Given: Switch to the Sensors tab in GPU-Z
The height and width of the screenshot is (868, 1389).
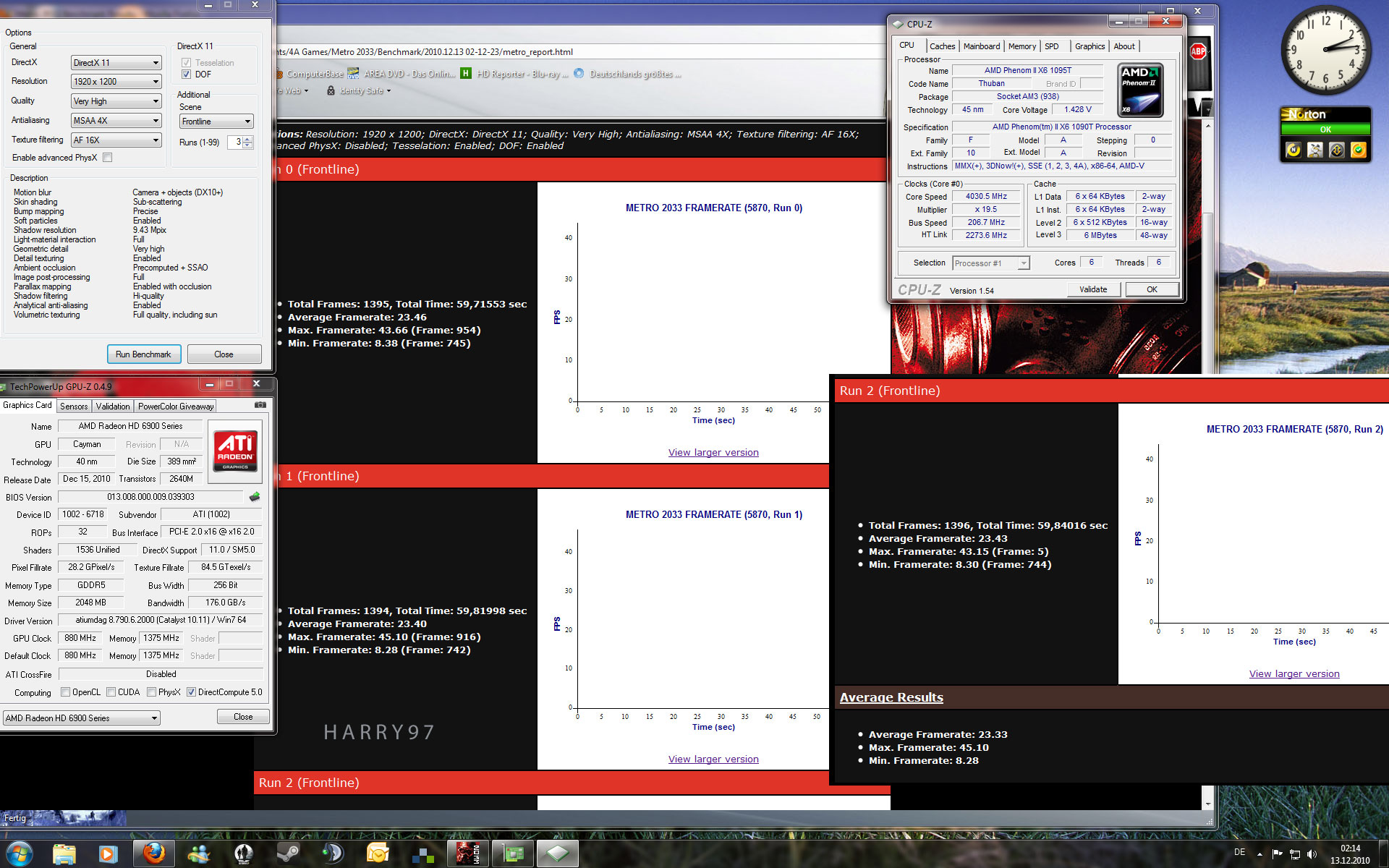Looking at the screenshot, I should point(74,407).
